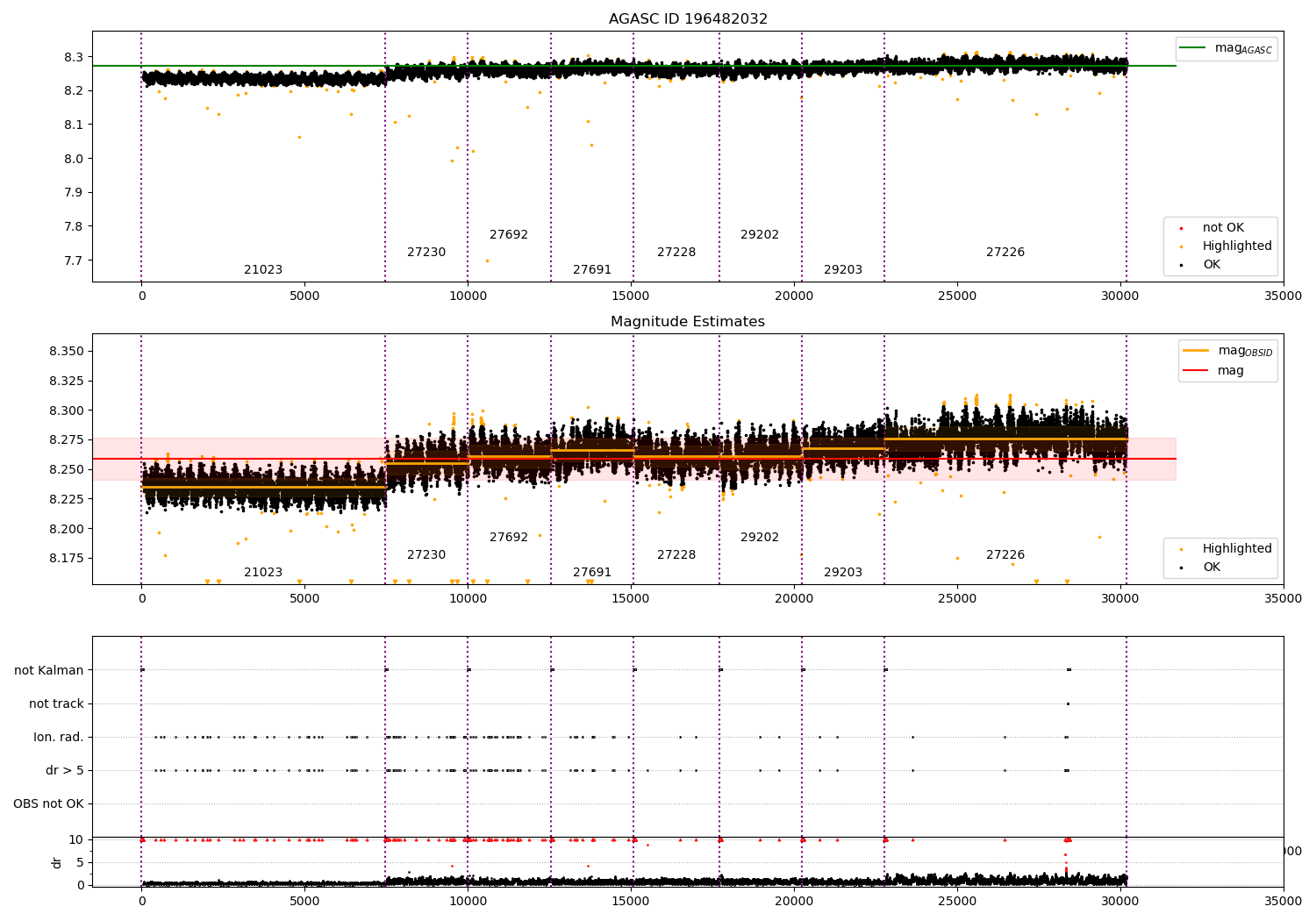This screenshot has width=1316, height=921.
Task: Click the 8.325 y-axis tick label
Action: tap(67, 382)
